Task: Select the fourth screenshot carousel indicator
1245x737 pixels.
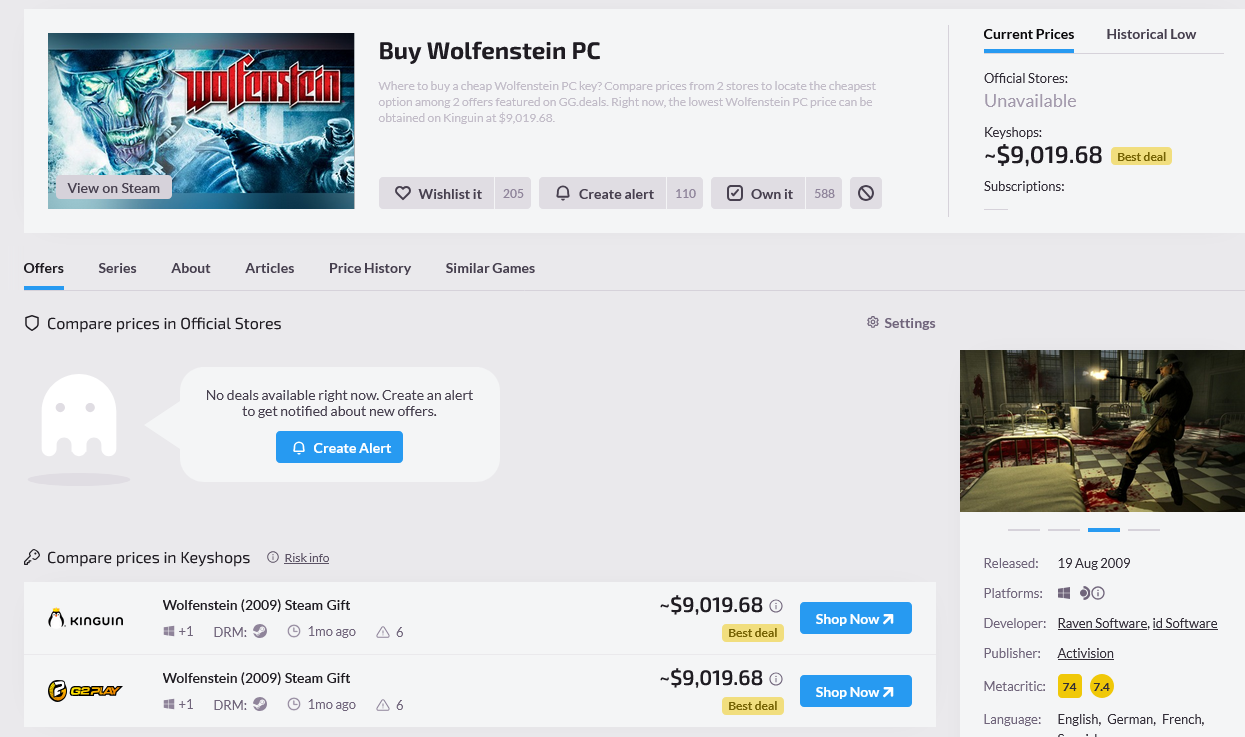Action: pos(1144,529)
